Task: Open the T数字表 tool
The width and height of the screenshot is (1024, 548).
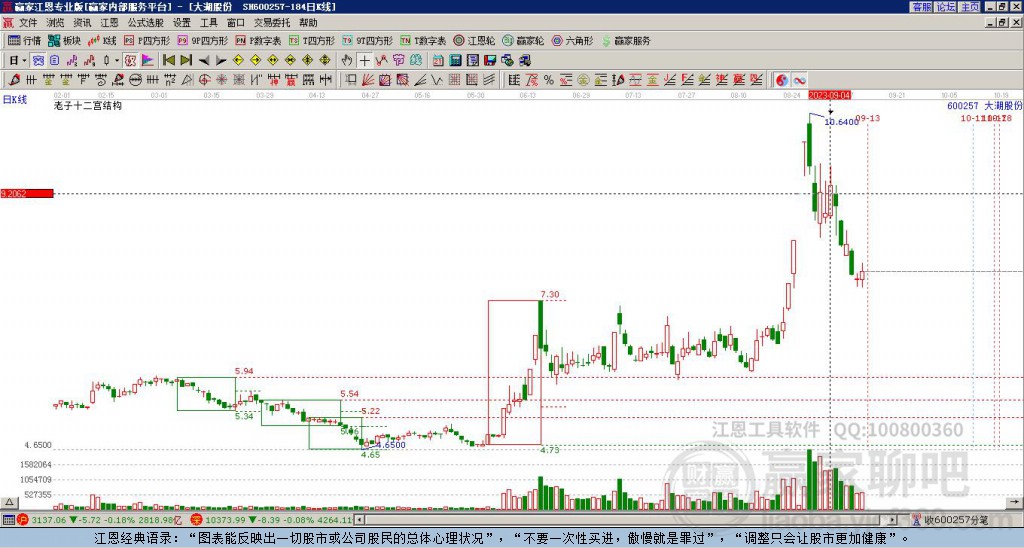Action: point(423,40)
